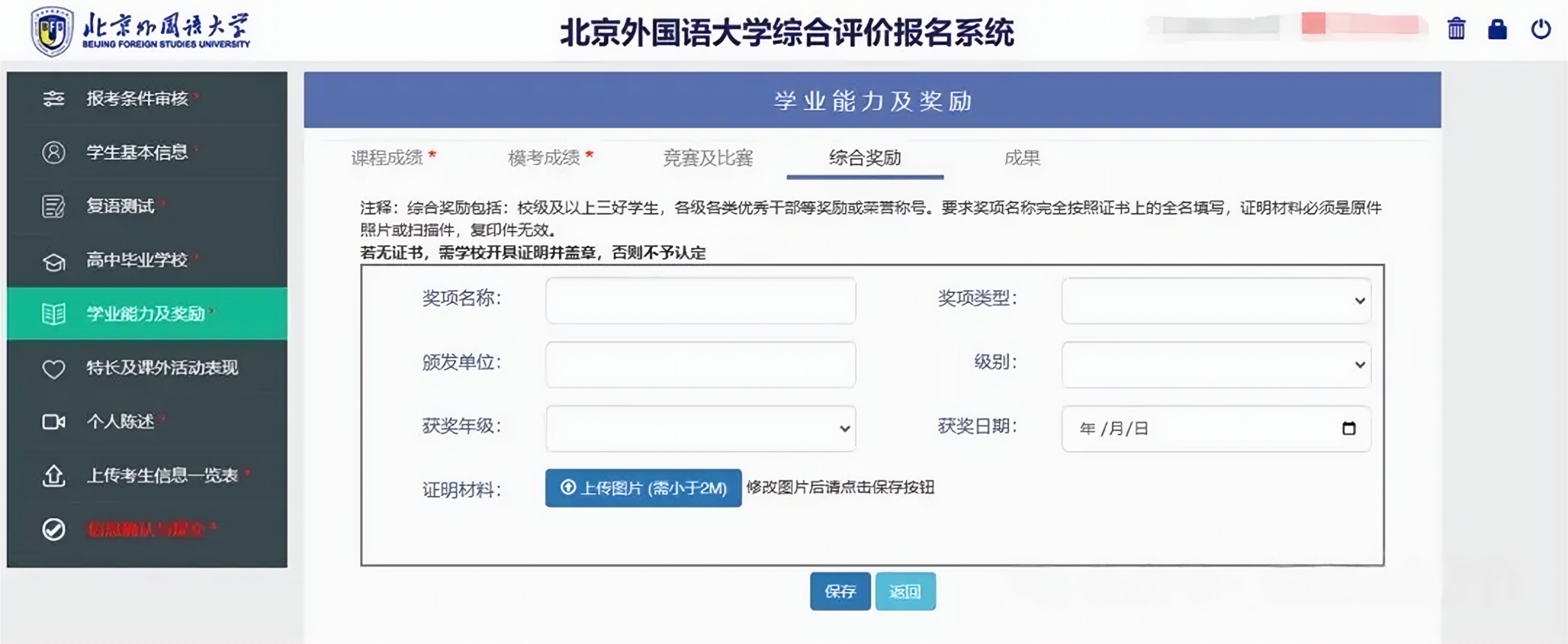Click the 奖项名称 input field
The width and height of the screenshot is (1568, 644).
(701, 301)
